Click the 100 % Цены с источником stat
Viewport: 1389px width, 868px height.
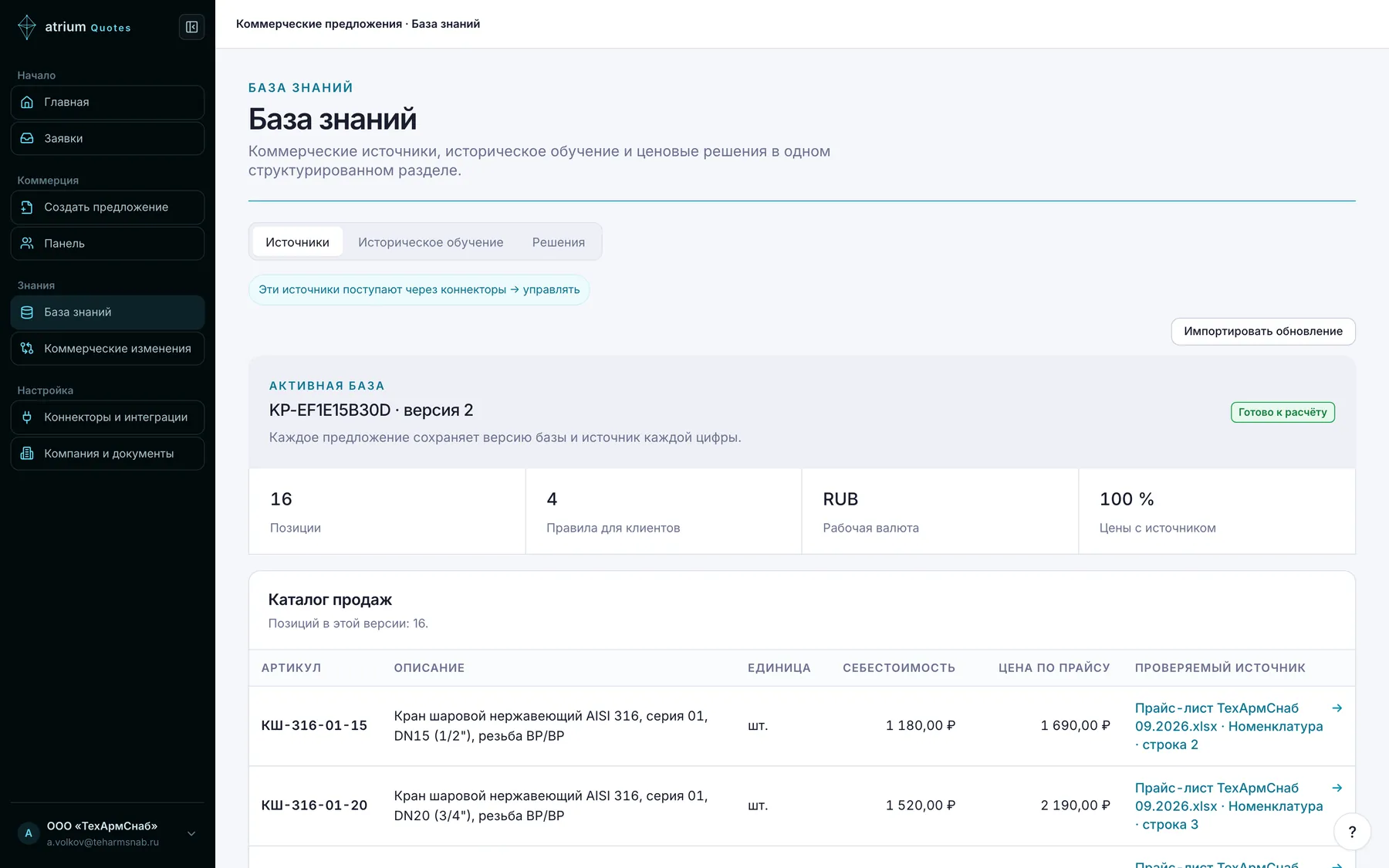pyautogui.click(x=1217, y=511)
